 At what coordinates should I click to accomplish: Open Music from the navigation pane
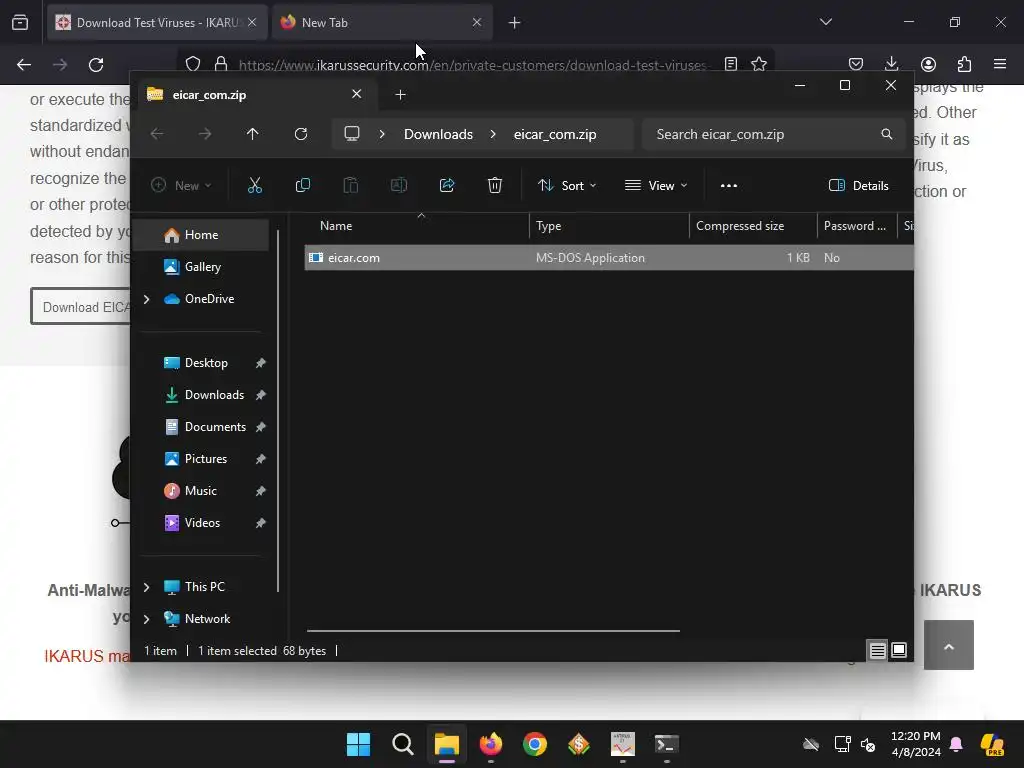point(200,491)
